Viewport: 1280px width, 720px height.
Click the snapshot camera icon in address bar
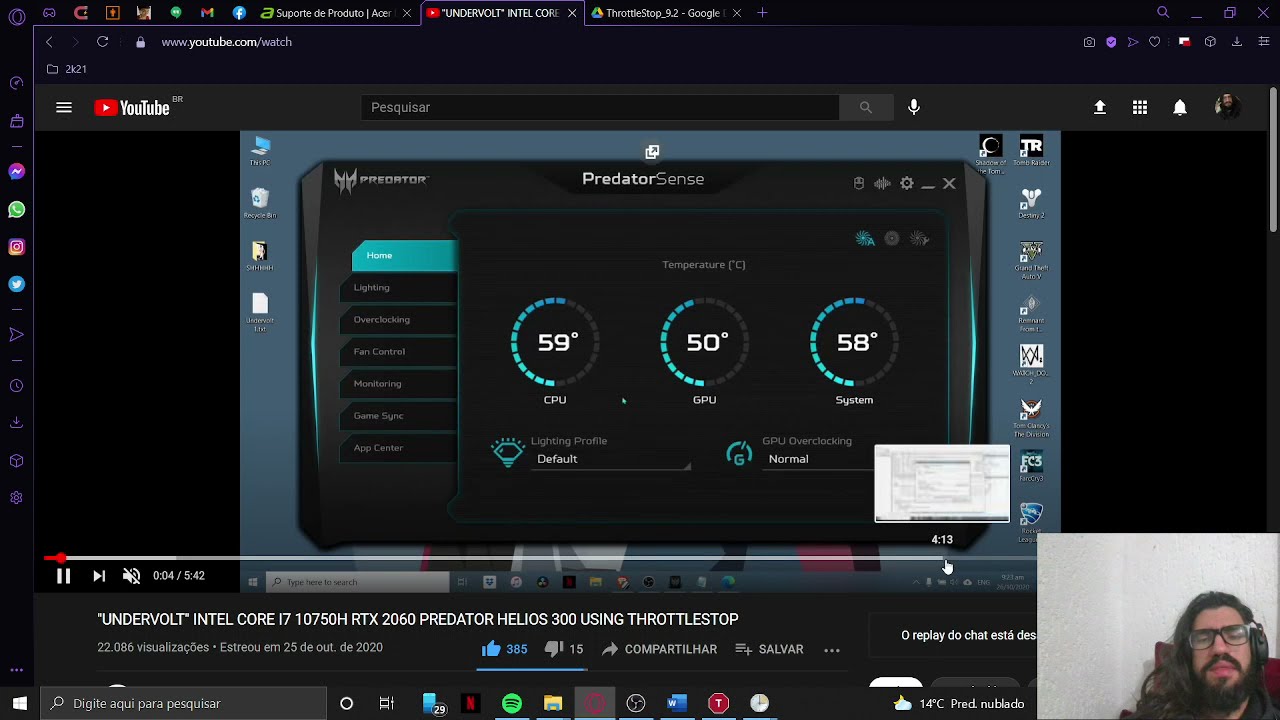tap(1089, 42)
